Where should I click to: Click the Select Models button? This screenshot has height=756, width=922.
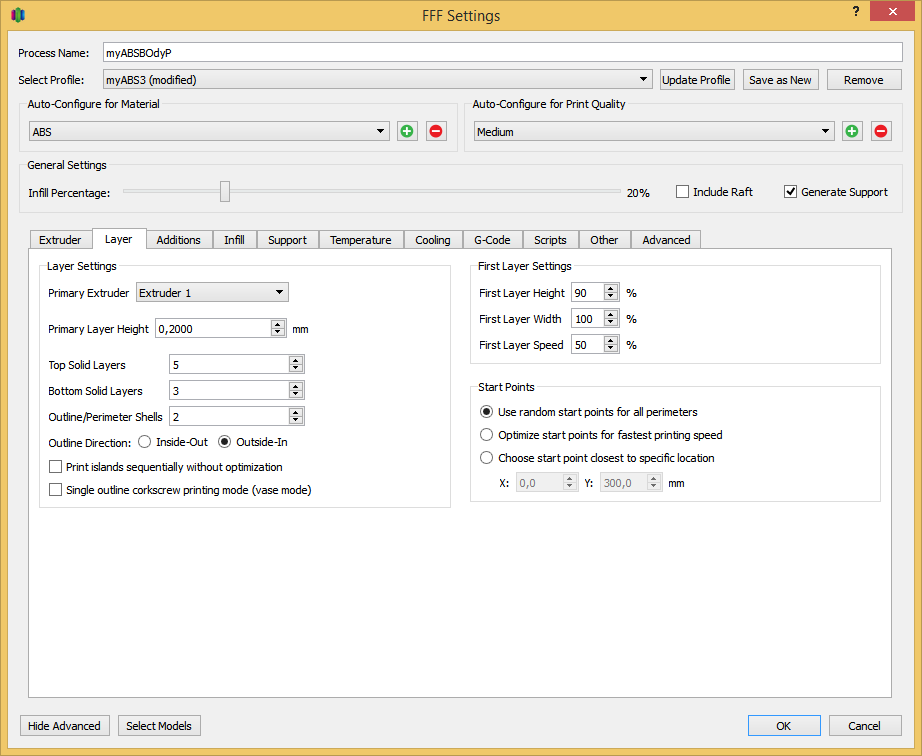[159, 725]
